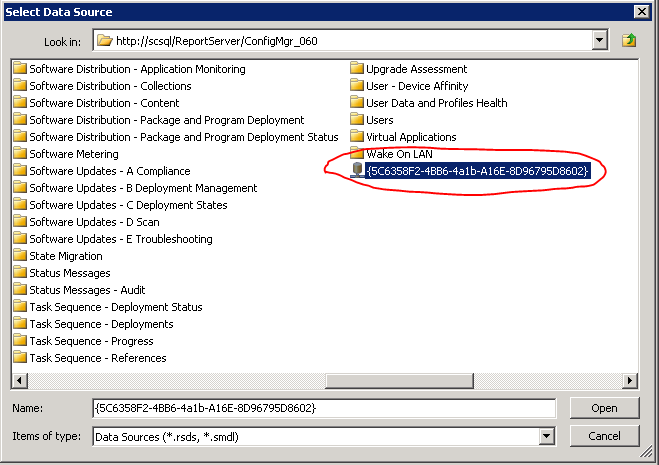This screenshot has height=465, width=659.
Task: Click the Cancel button
Action: [x=604, y=436]
